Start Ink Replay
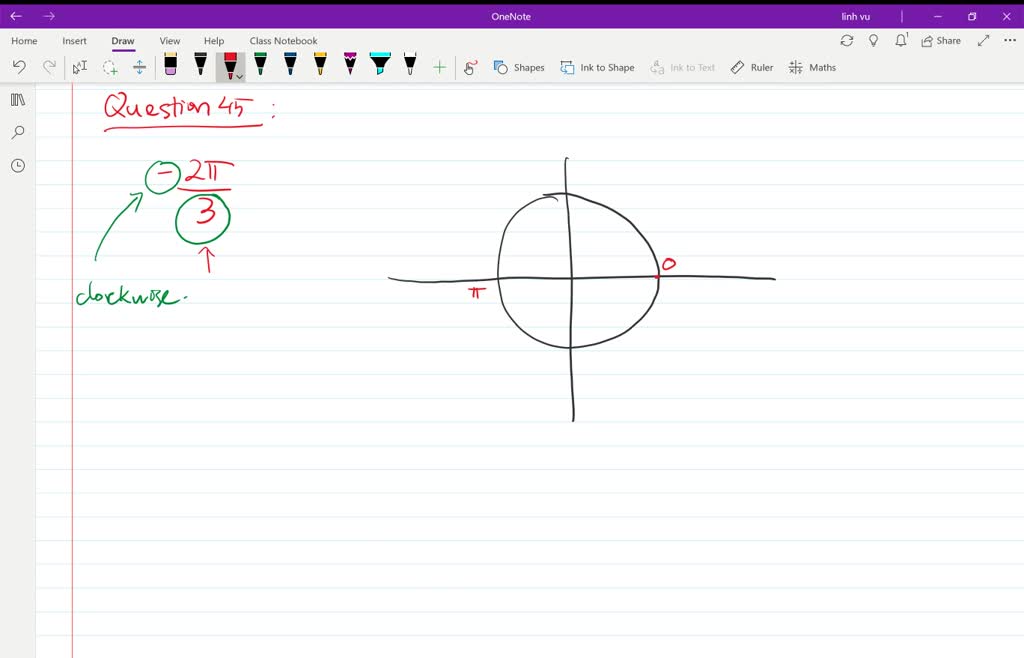The width and height of the screenshot is (1024, 658). coord(467,67)
